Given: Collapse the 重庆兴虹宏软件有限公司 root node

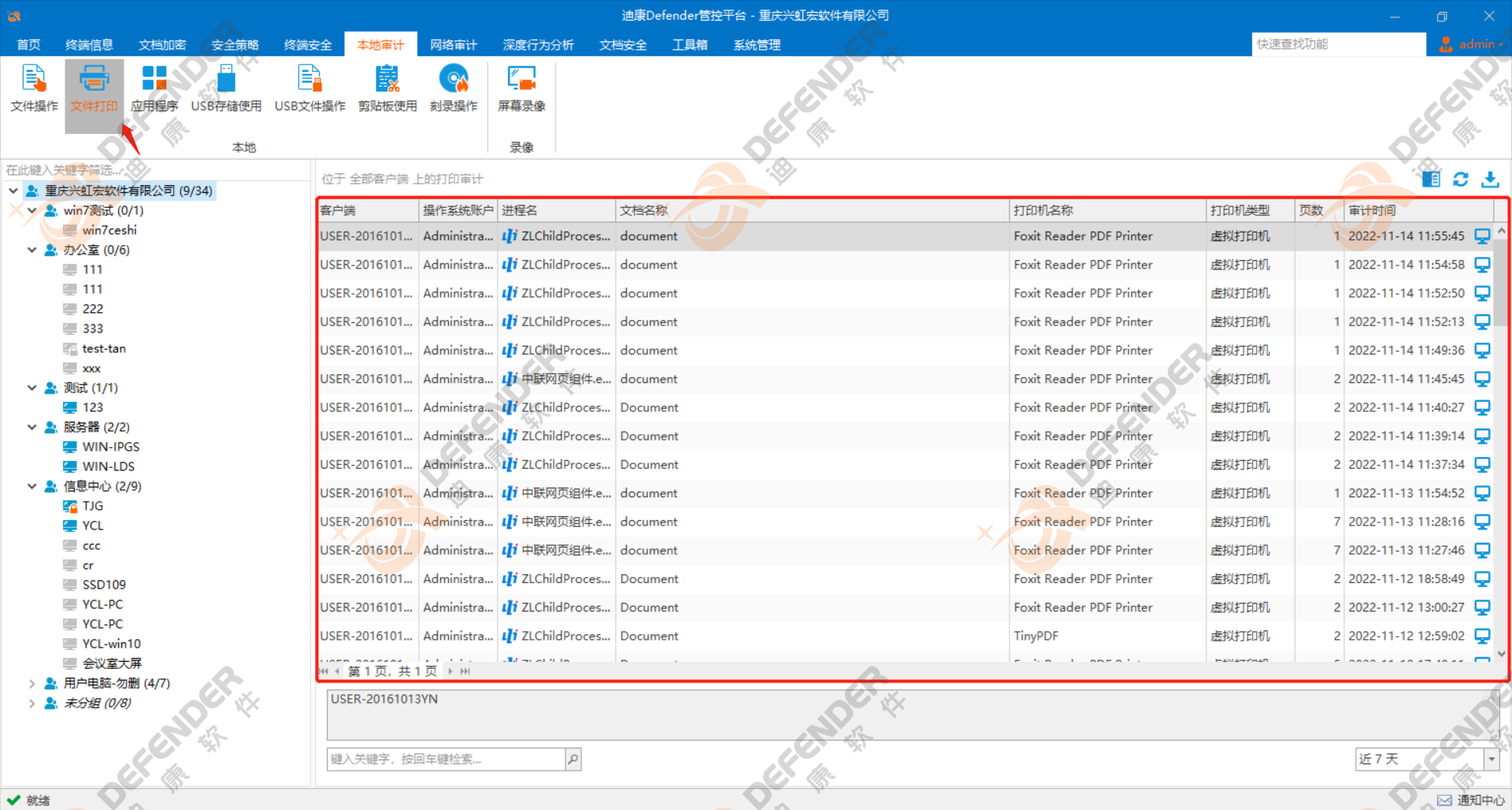Looking at the screenshot, I should (13, 191).
